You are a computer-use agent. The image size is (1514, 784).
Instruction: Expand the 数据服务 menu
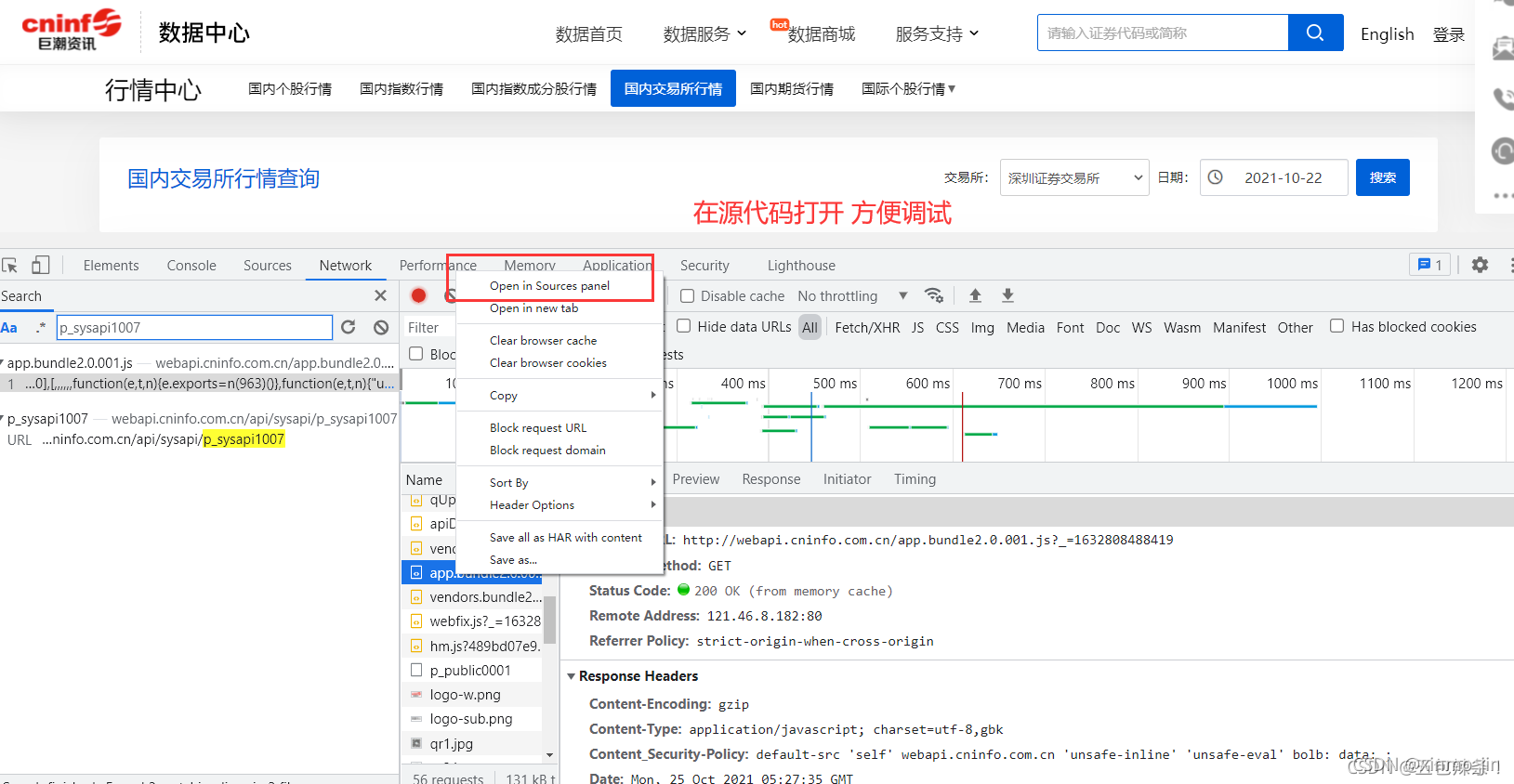pyautogui.click(x=704, y=33)
